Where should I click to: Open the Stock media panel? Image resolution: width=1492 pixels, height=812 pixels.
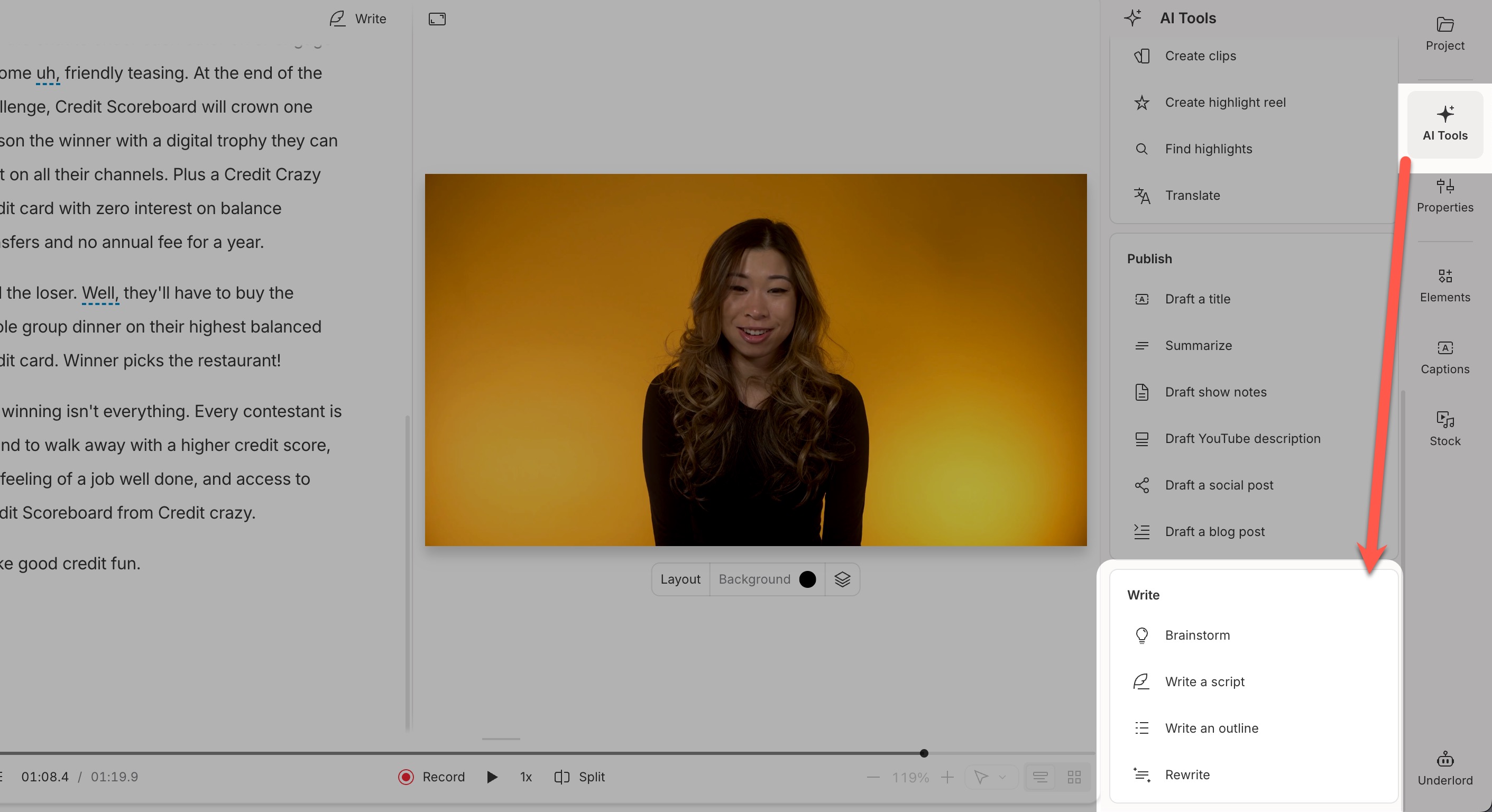point(1444,429)
